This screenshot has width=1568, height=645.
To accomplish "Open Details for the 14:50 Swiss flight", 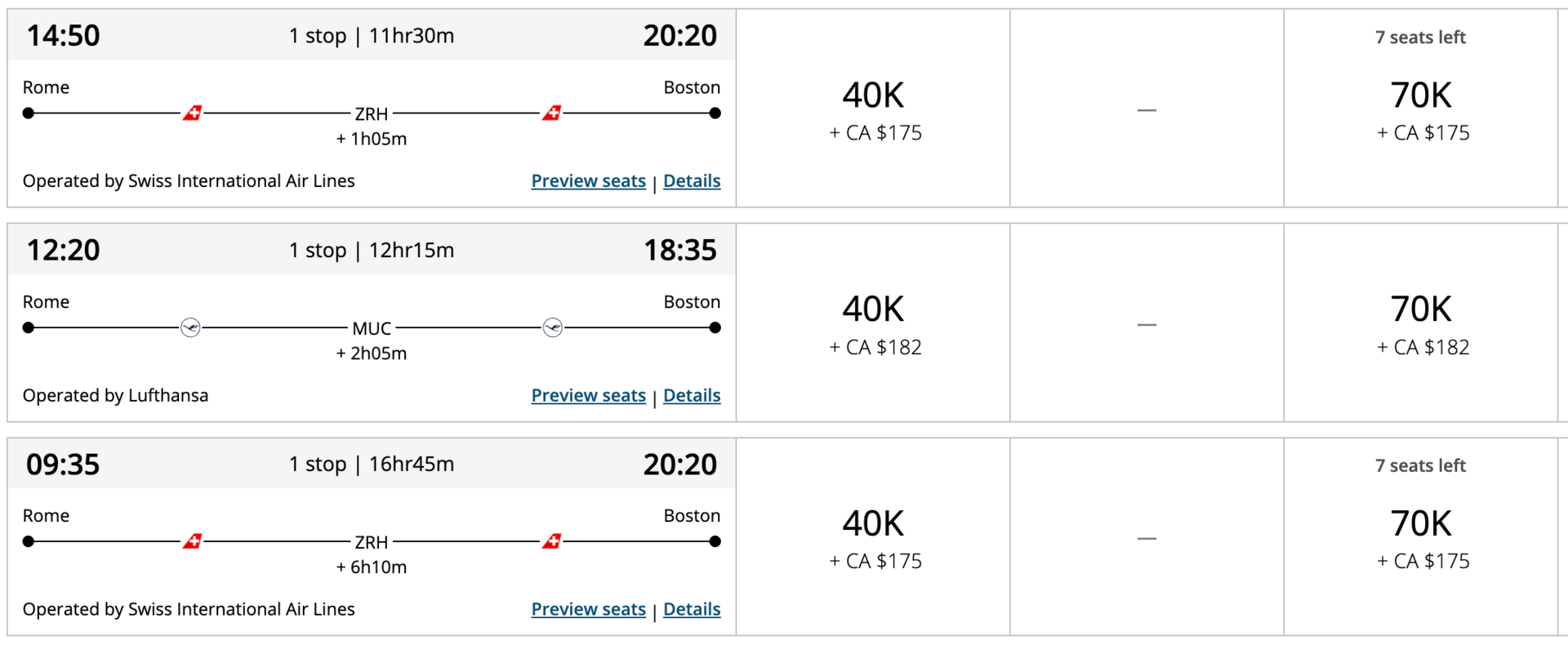I will pos(692,180).
